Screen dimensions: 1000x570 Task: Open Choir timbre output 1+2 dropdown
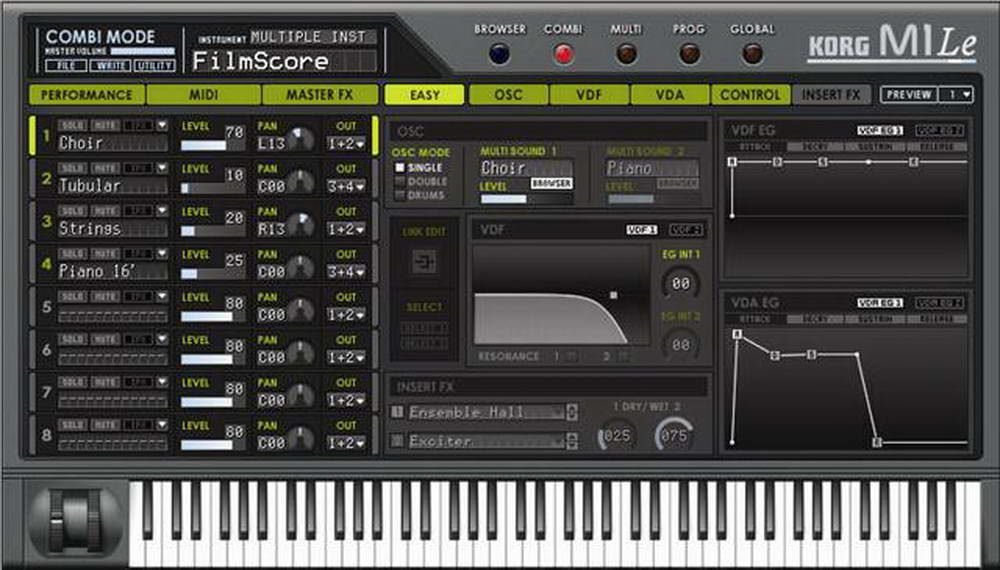tap(346, 144)
